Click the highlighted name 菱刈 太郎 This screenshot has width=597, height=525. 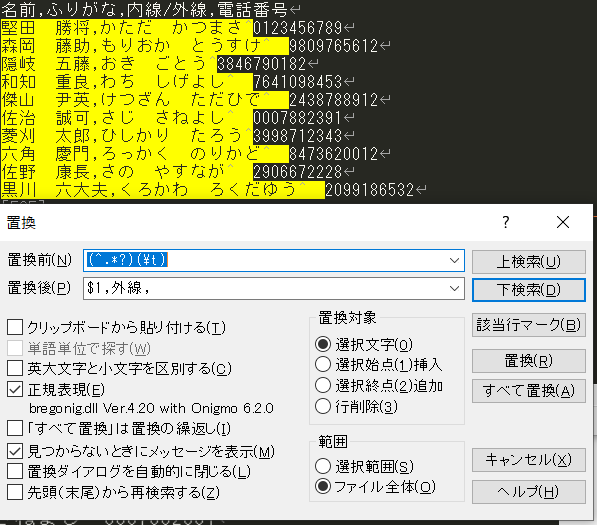coord(46,136)
